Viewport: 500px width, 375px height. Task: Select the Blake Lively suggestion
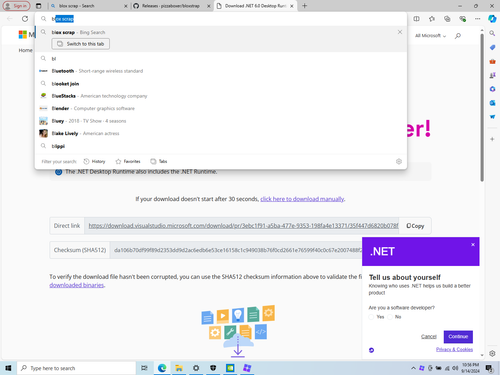(x=221, y=133)
